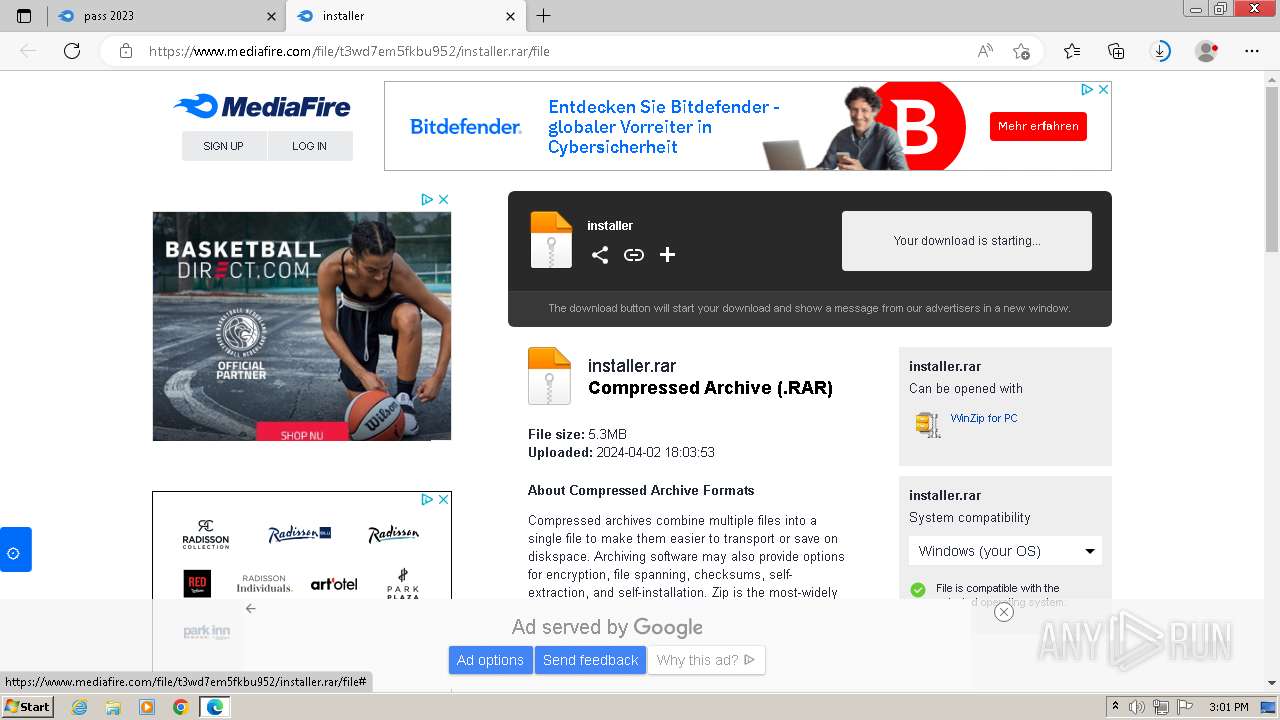
Task: Open AdChoices info on Bitdefender banner
Action: click(1087, 89)
